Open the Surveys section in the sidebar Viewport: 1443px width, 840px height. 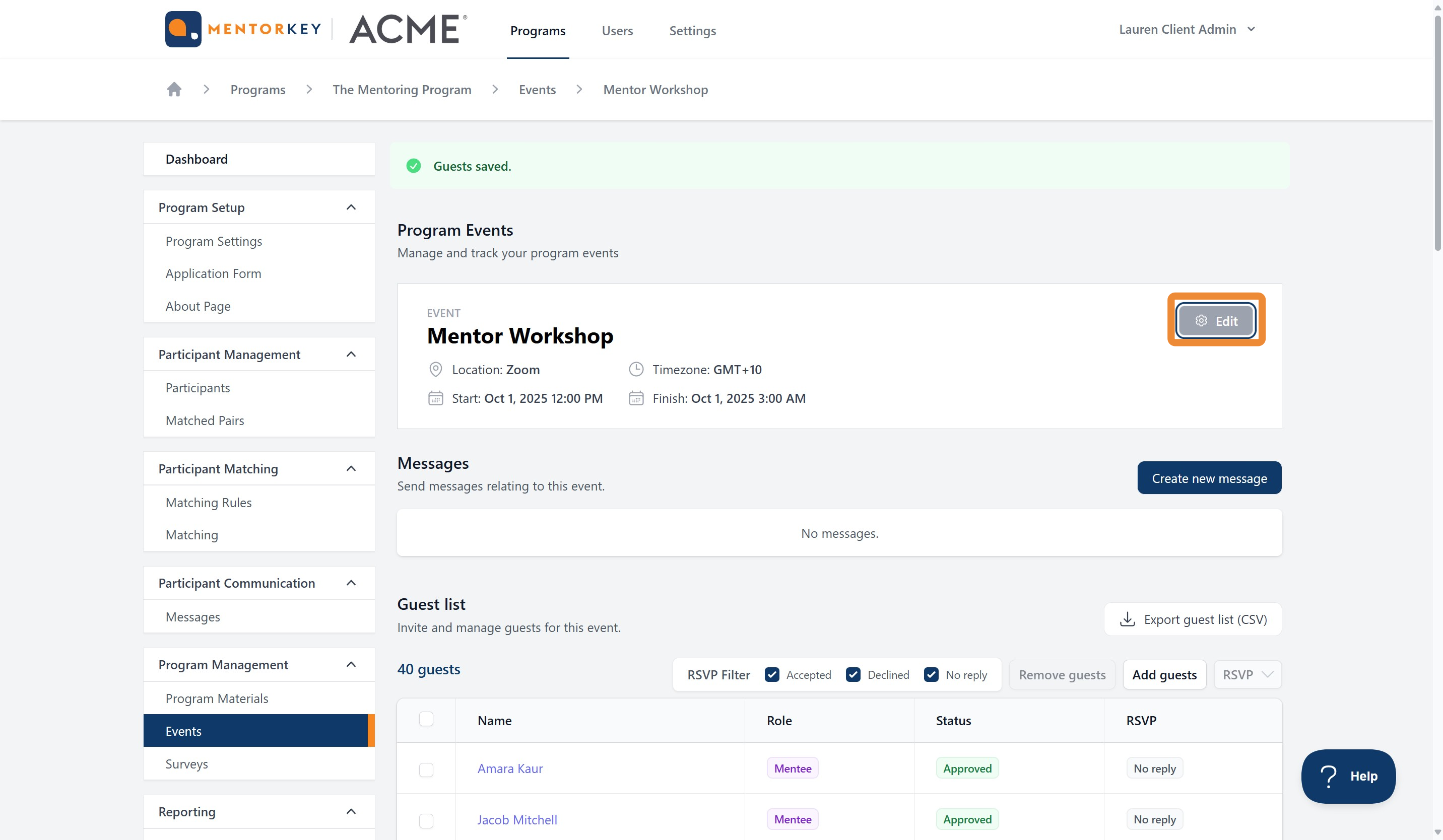tap(187, 763)
